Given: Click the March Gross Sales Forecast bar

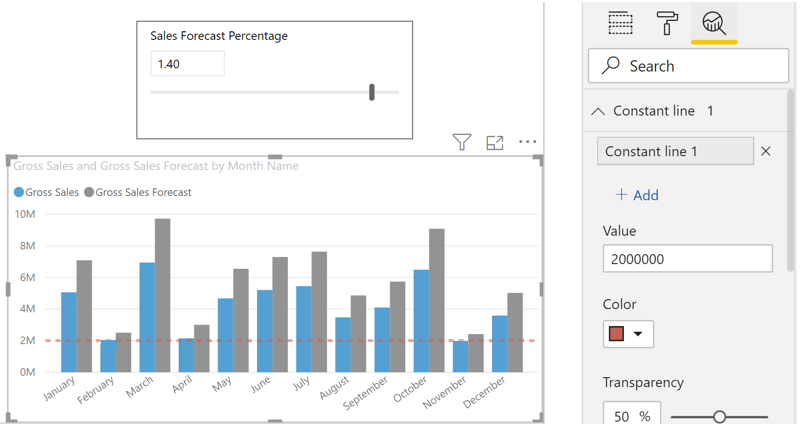Looking at the screenshot, I should (163, 296).
